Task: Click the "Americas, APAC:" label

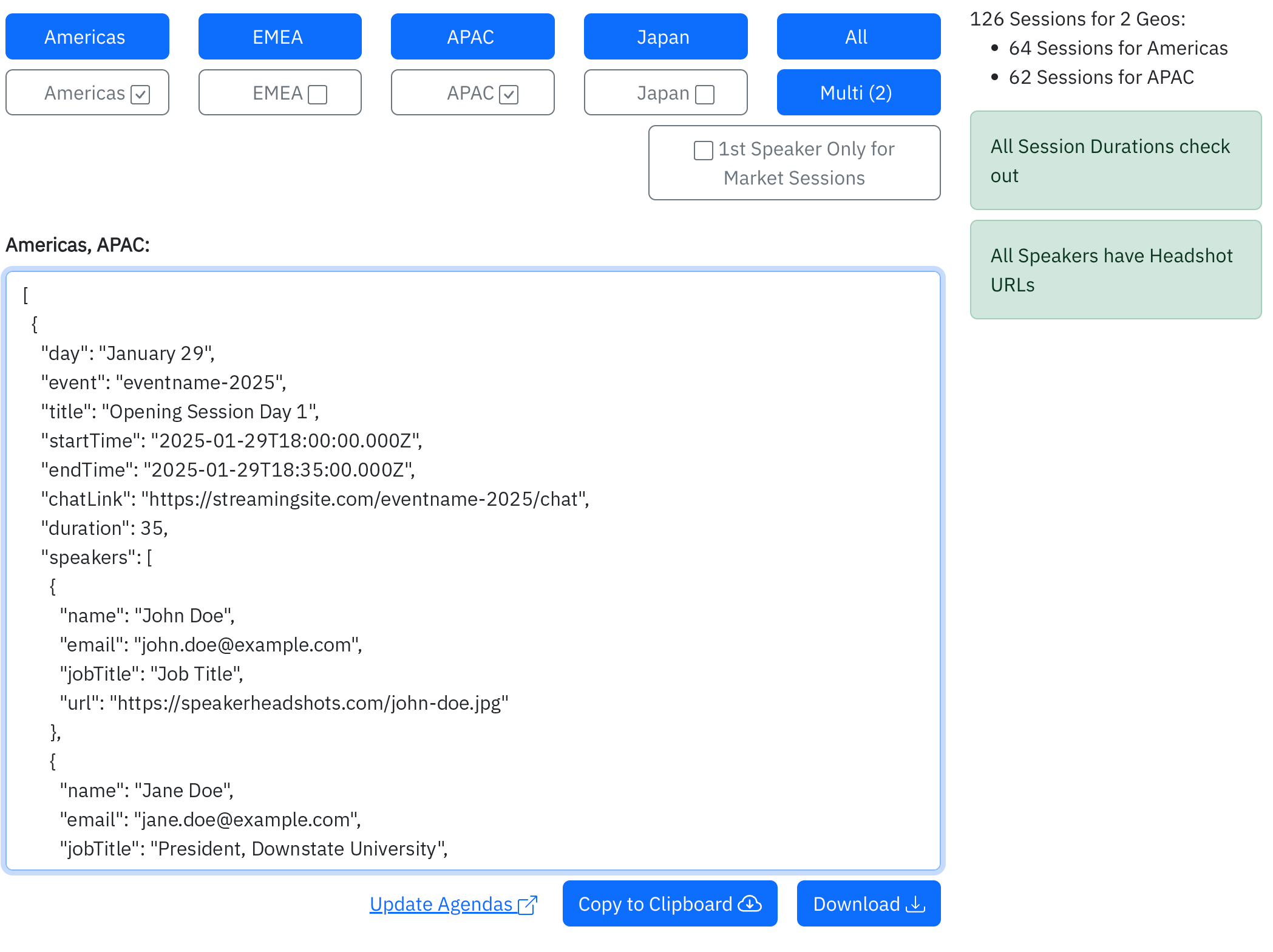Action: coord(78,245)
